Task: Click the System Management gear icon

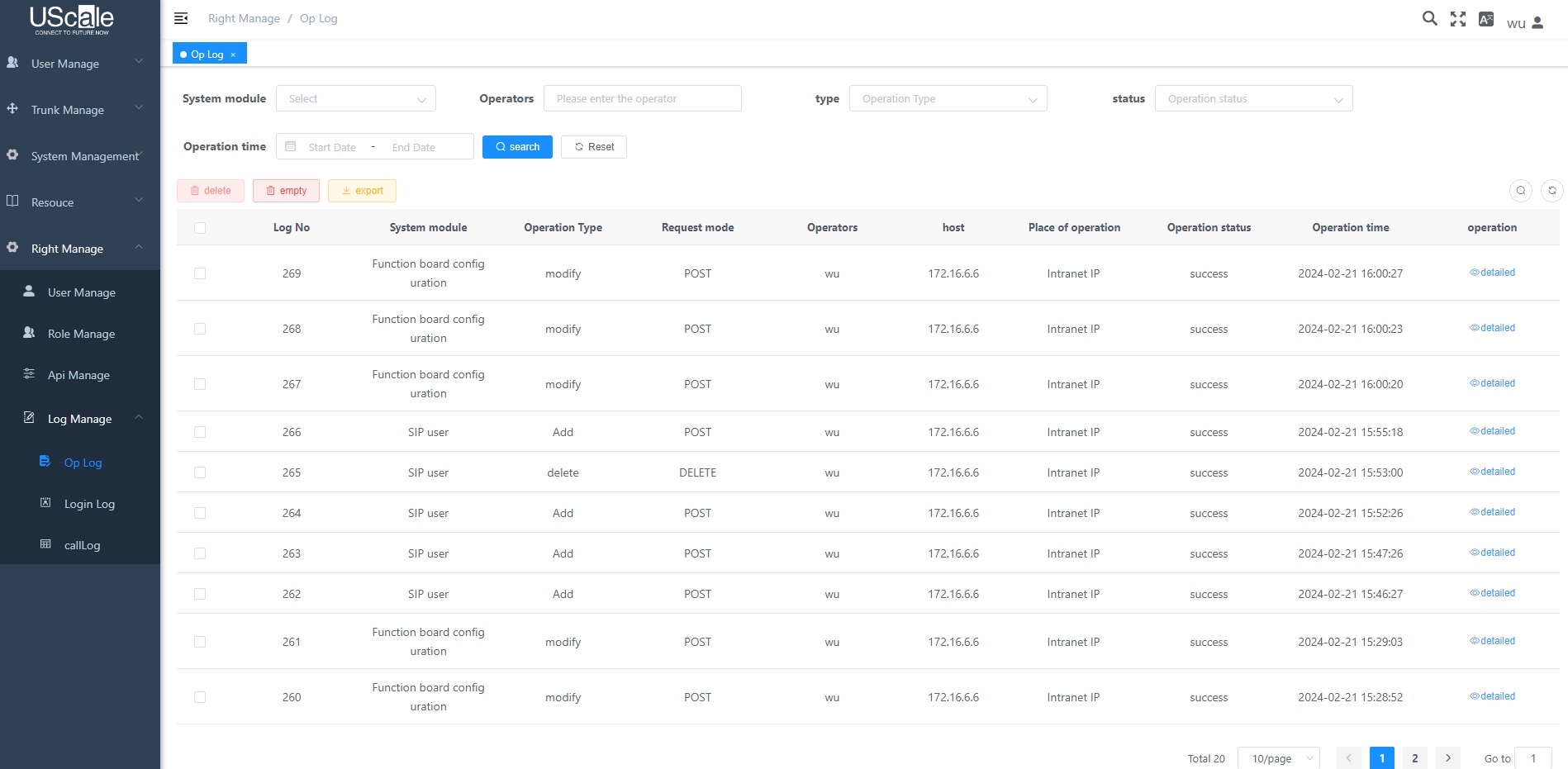Action: click(x=12, y=154)
